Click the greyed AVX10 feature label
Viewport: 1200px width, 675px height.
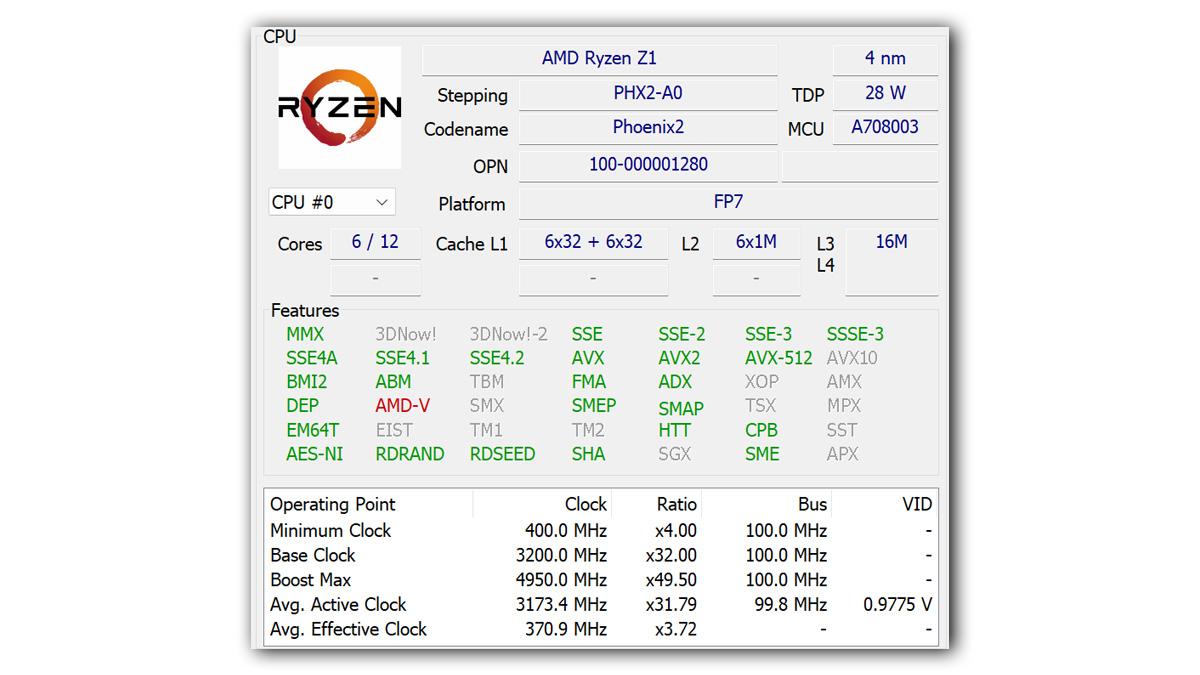coord(852,358)
